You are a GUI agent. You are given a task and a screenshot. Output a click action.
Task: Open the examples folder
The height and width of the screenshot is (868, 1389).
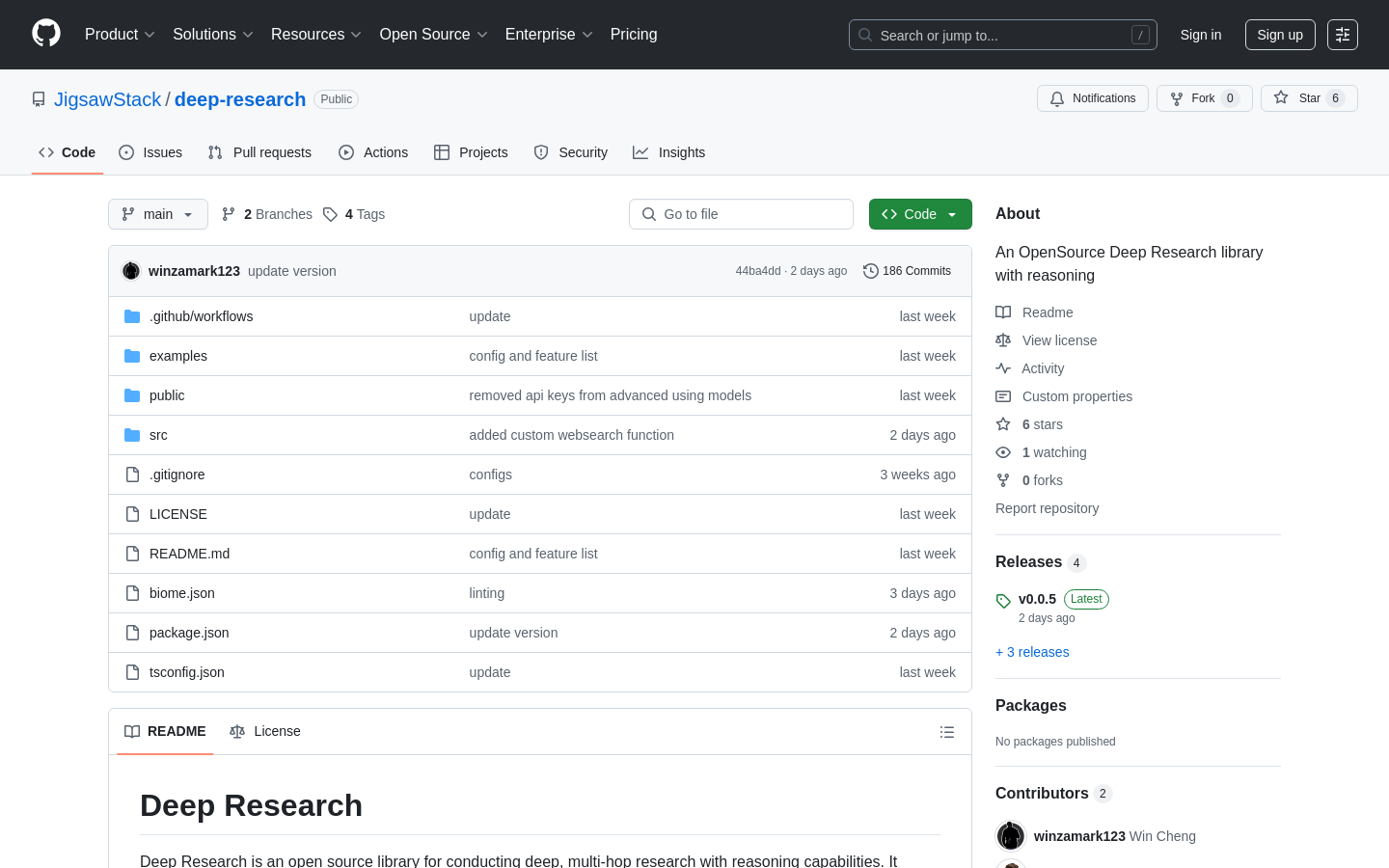(x=178, y=356)
